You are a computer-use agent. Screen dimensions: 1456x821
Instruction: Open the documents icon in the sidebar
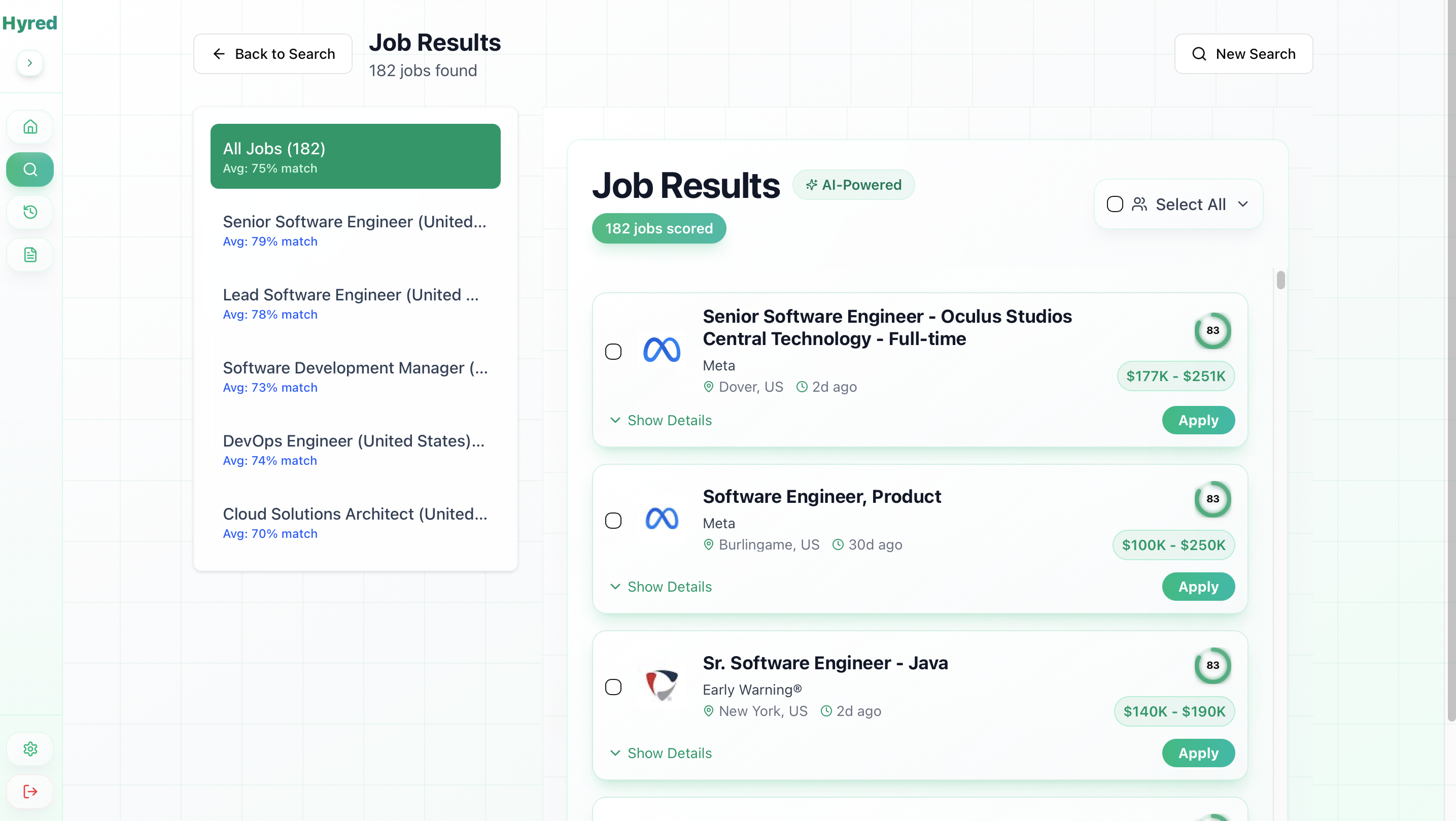click(29, 254)
